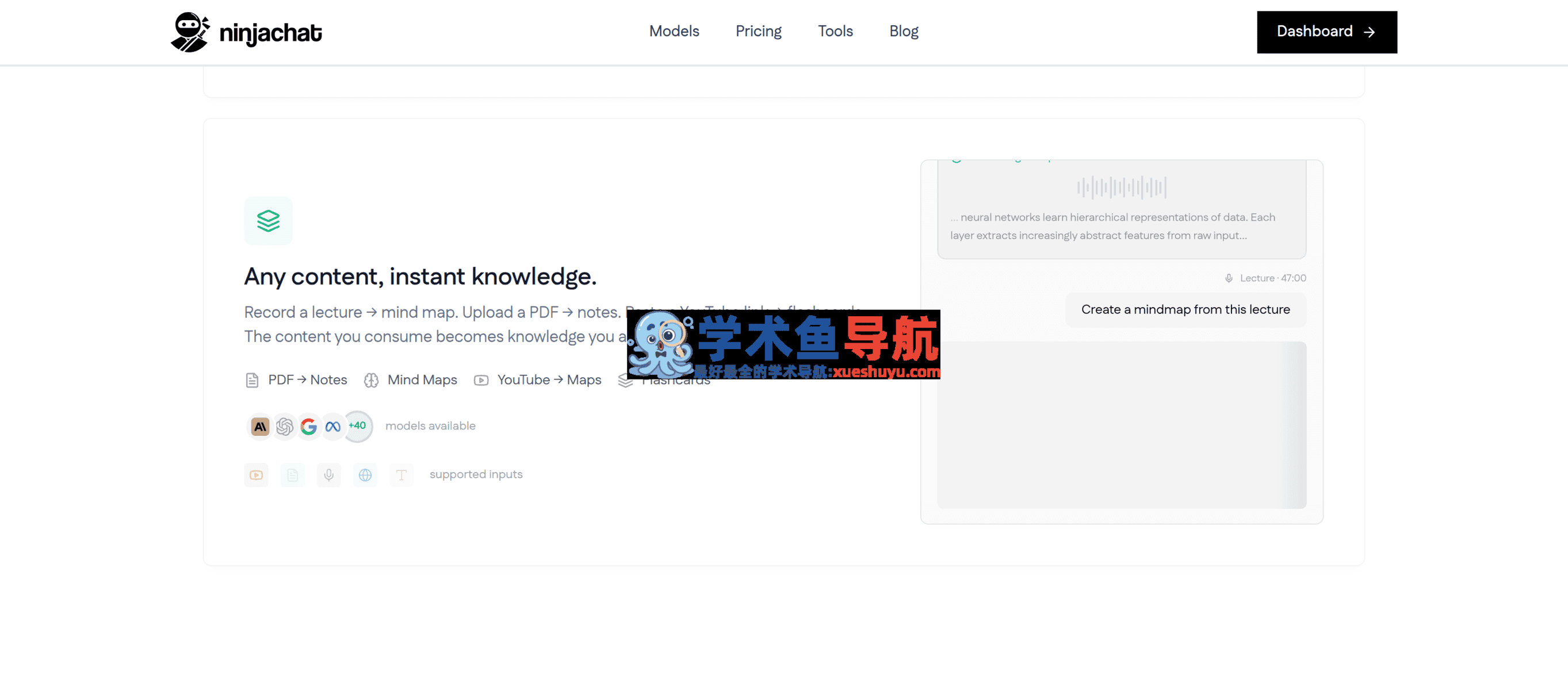
Task: Click the 'Any content, instant knowledge.' heading
Action: coord(420,277)
